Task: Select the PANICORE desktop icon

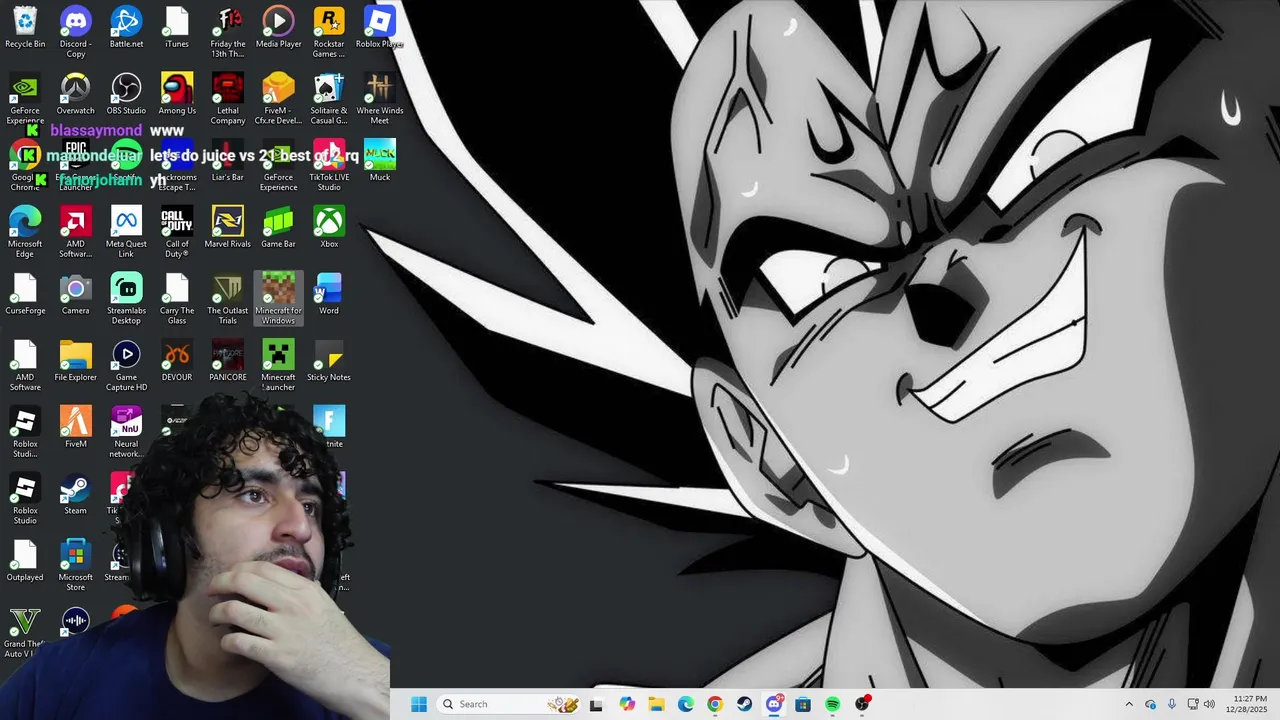Action: 228,361
